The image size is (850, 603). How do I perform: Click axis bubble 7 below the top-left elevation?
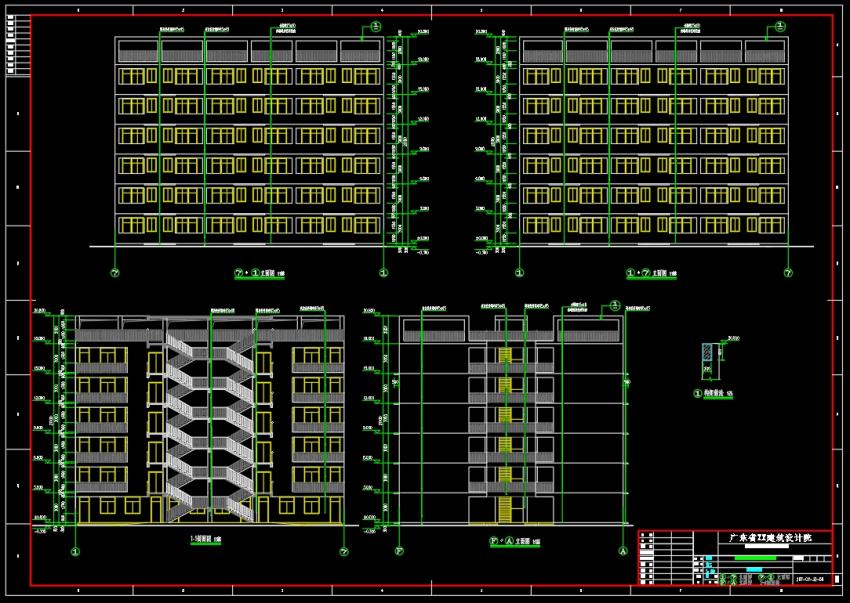click(115, 272)
